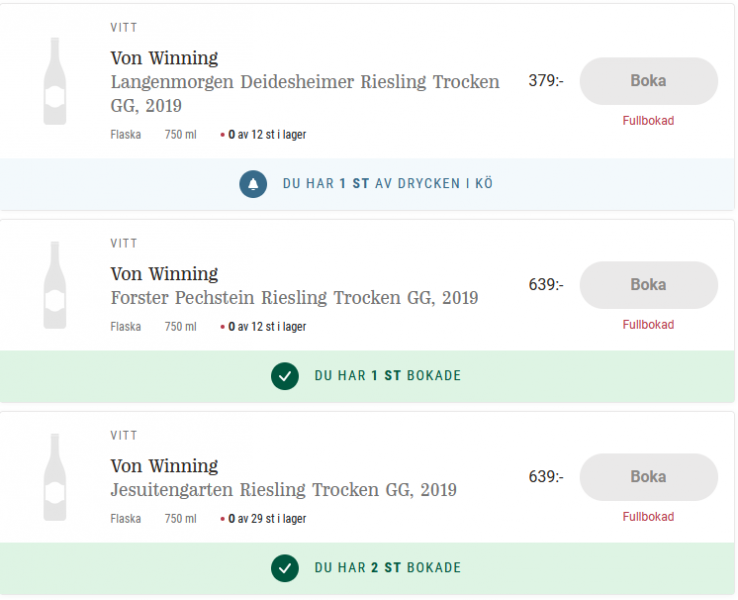Click the 'Du har 1 st av drycken i kö' banner
This screenshot has width=738, height=600.
[367, 184]
